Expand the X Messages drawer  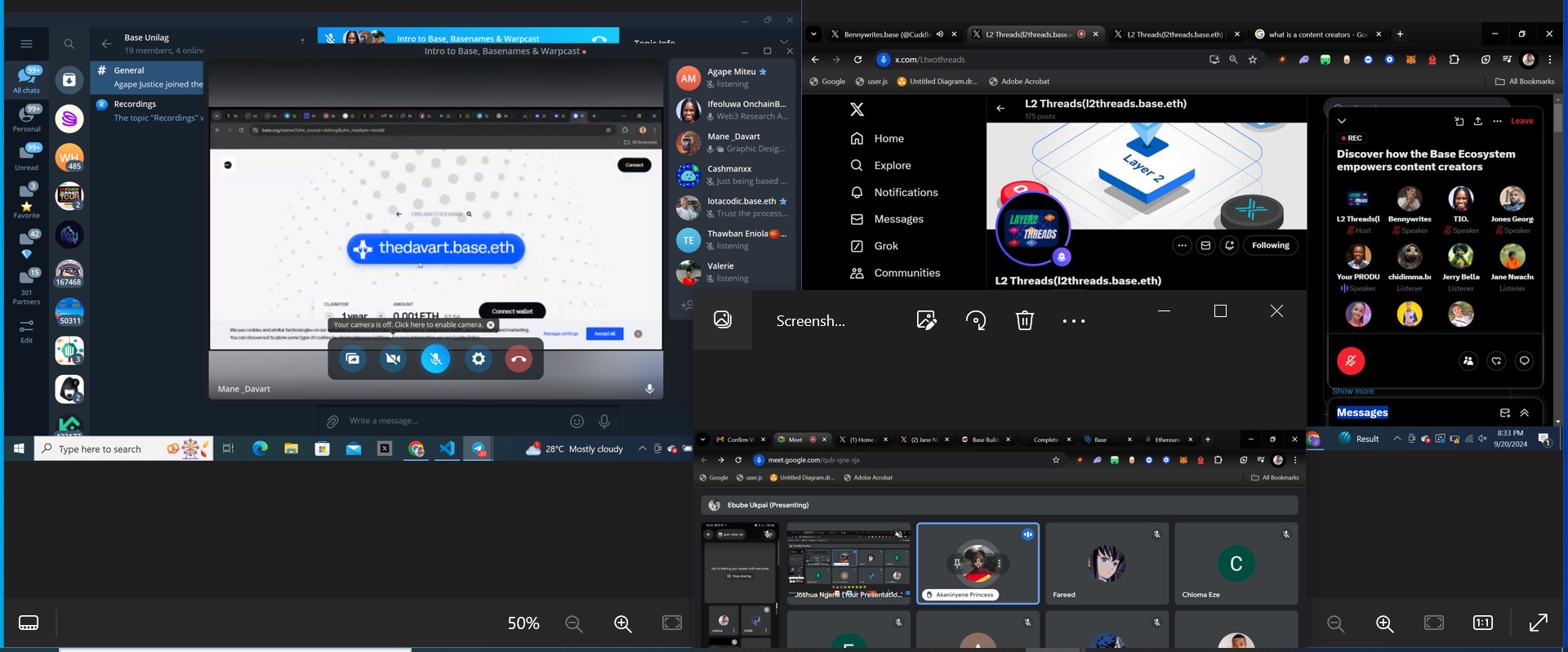(1525, 413)
